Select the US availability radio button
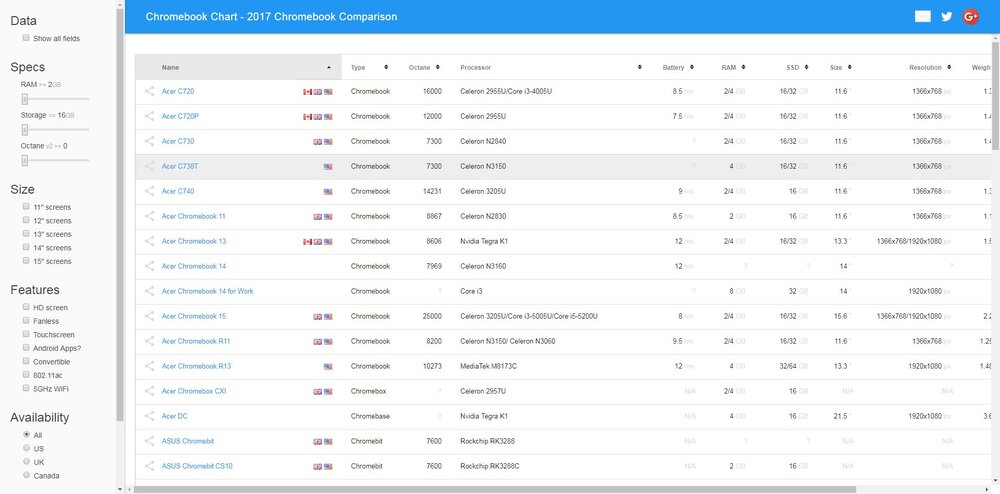 tap(26, 447)
